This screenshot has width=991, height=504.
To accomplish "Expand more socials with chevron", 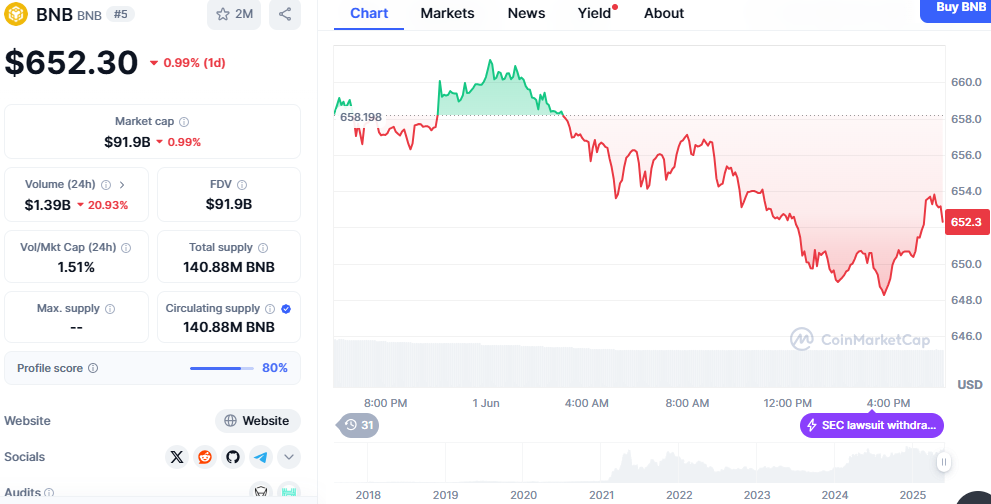I will [x=289, y=457].
